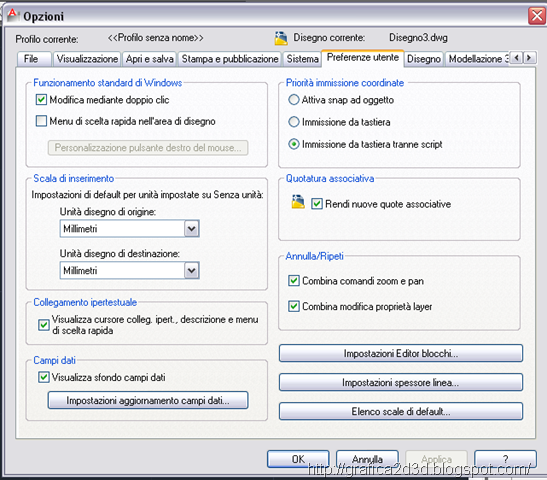Click the Campi dati group label

pyautogui.click(x=54, y=360)
